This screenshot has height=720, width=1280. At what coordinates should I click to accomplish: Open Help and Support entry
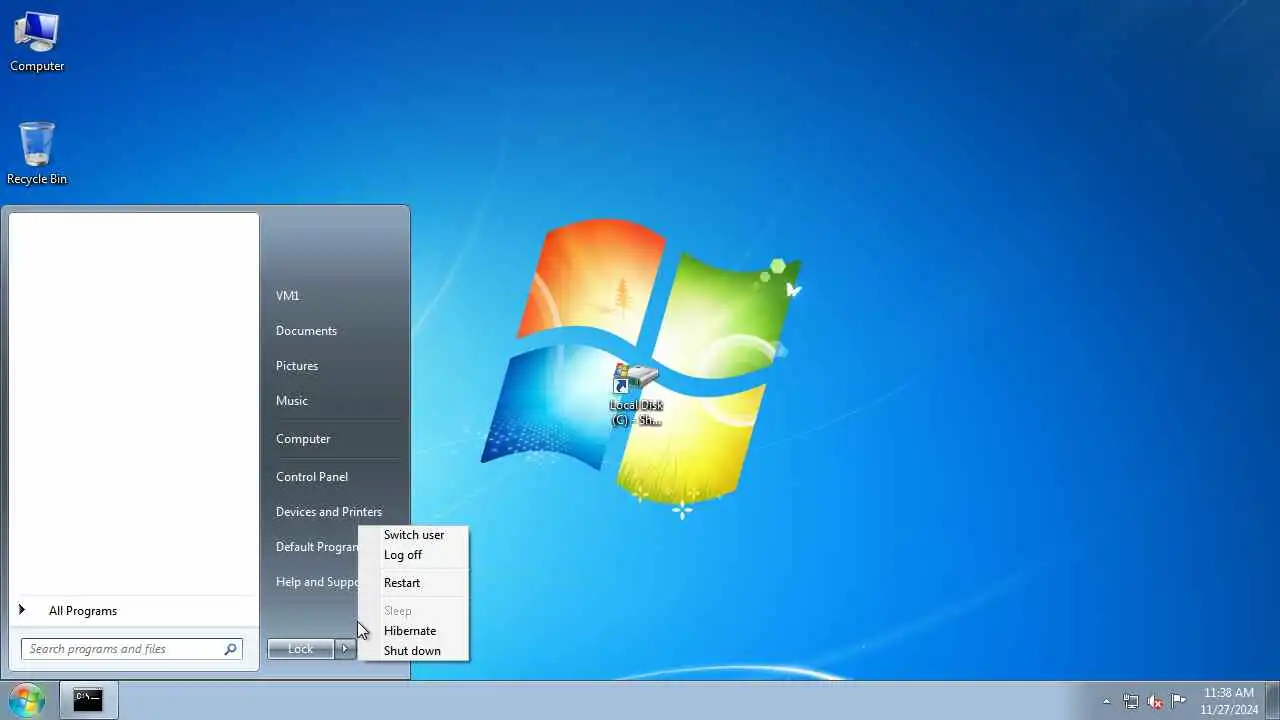point(316,582)
